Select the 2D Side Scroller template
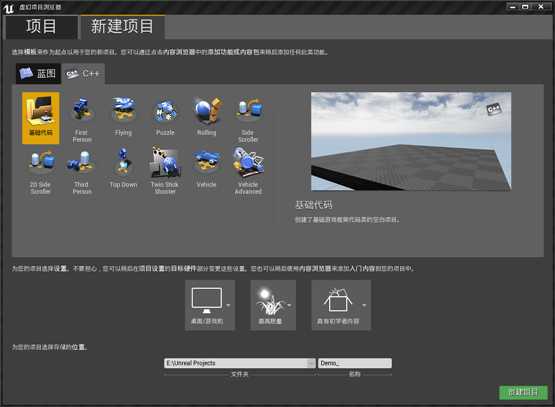The height and width of the screenshot is (407, 555). [x=40, y=171]
